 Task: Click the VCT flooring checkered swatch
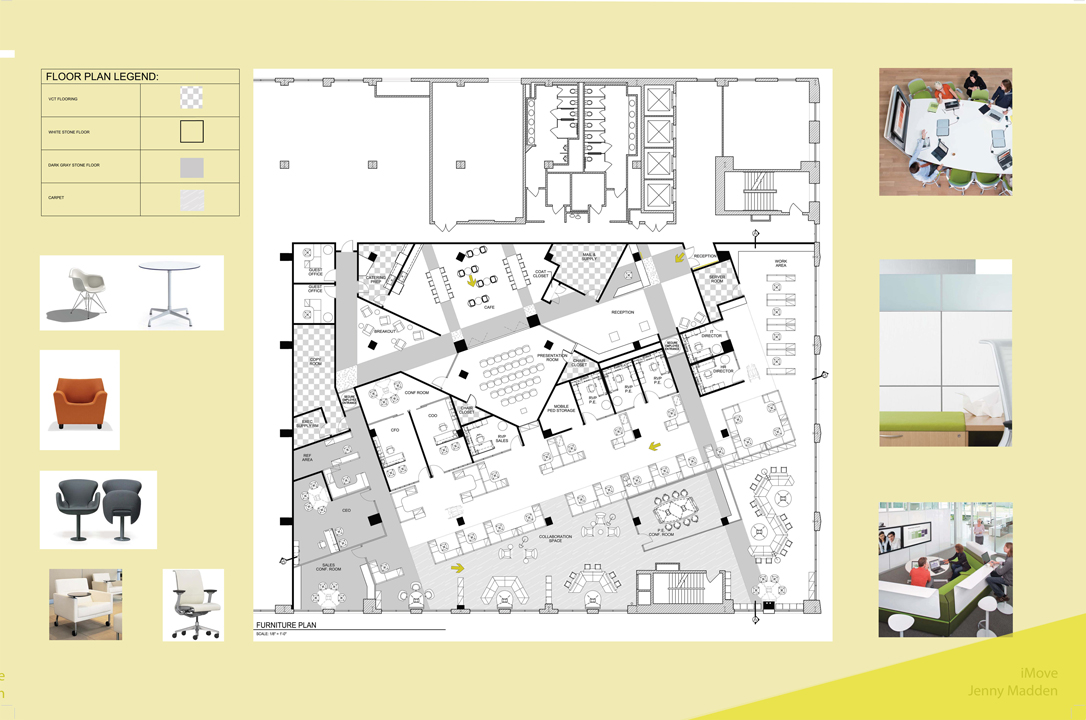coord(191,98)
